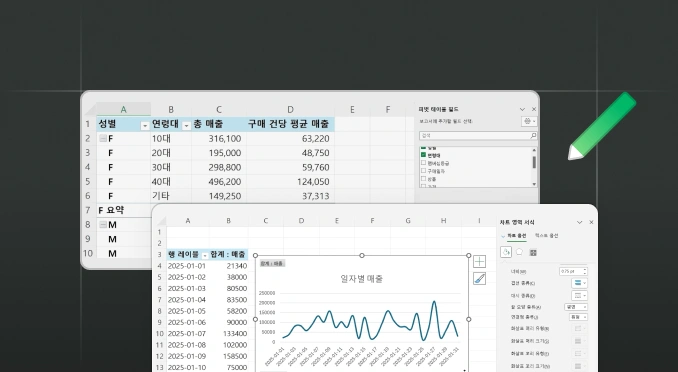
Task: Select the line series in the chart
Action: click(x=370, y=322)
